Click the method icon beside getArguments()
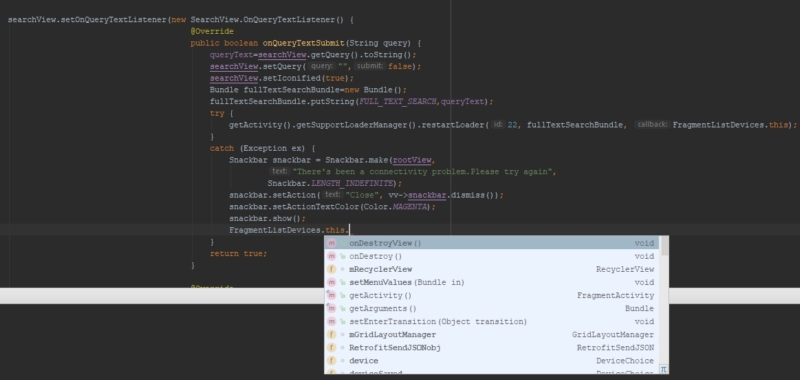The image size is (800, 380). pos(332,309)
